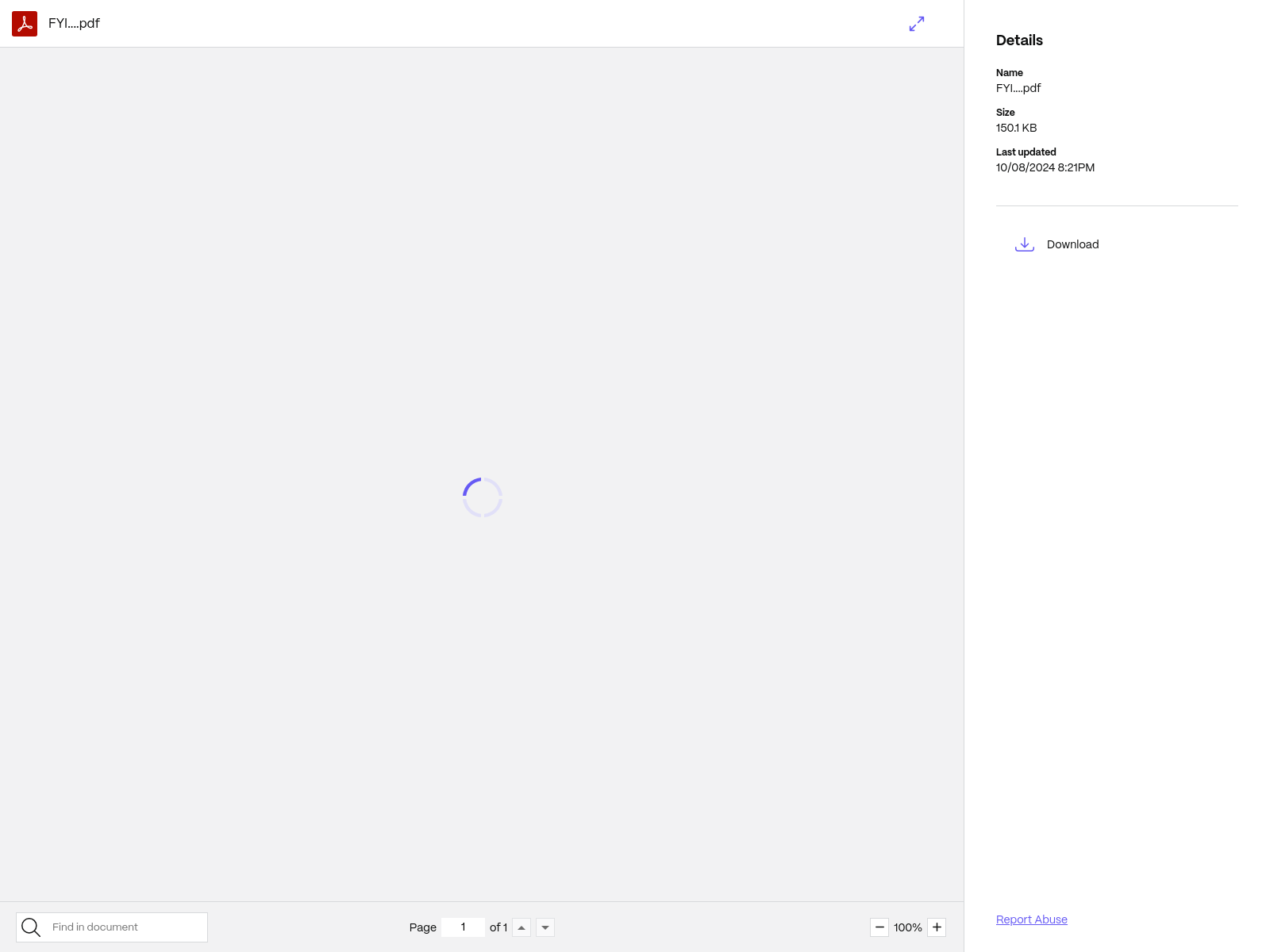
Task: Click the Details heading
Action: tap(1019, 40)
